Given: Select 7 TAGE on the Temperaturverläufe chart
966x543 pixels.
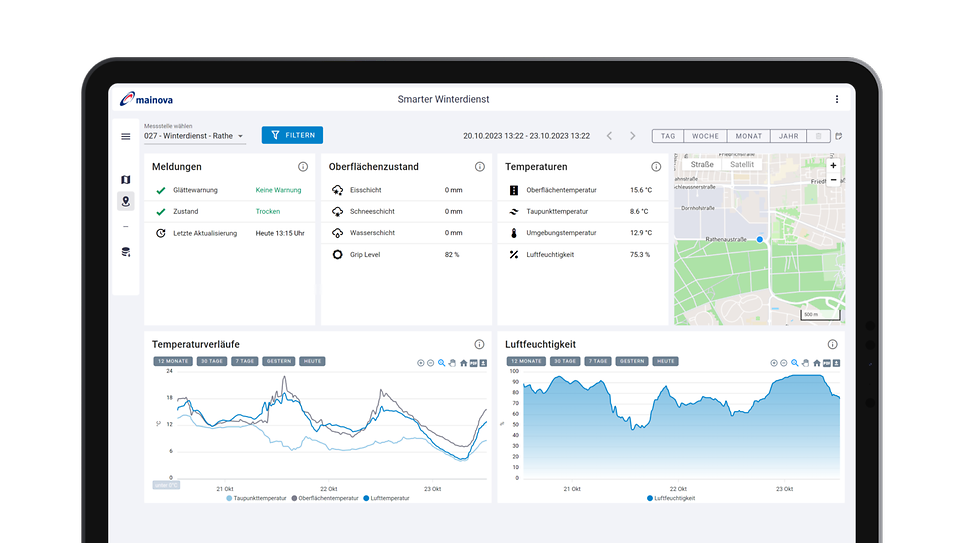Looking at the screenshot, I should (244, 361).
